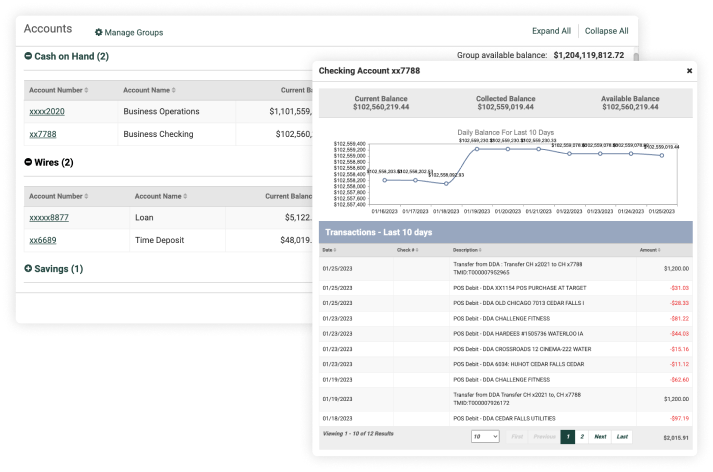
Task: Collapse the Cash on Hand group
Action: 28,57
